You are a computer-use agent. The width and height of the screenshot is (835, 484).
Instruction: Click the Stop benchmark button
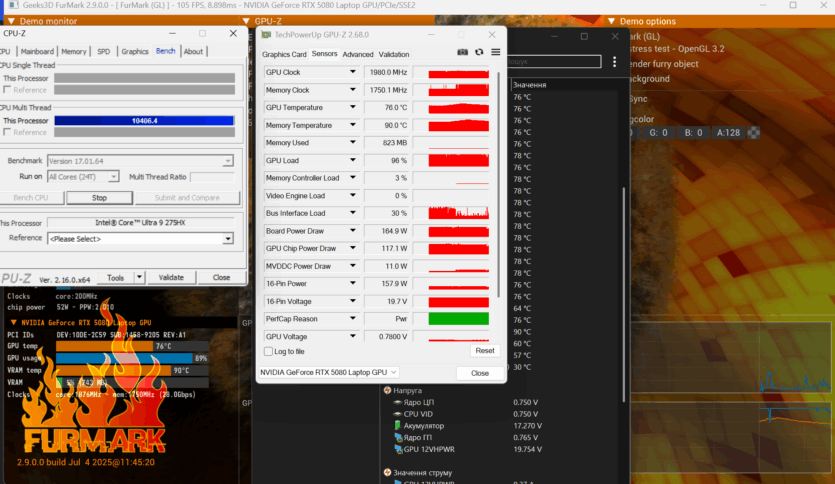coord(99,197)
